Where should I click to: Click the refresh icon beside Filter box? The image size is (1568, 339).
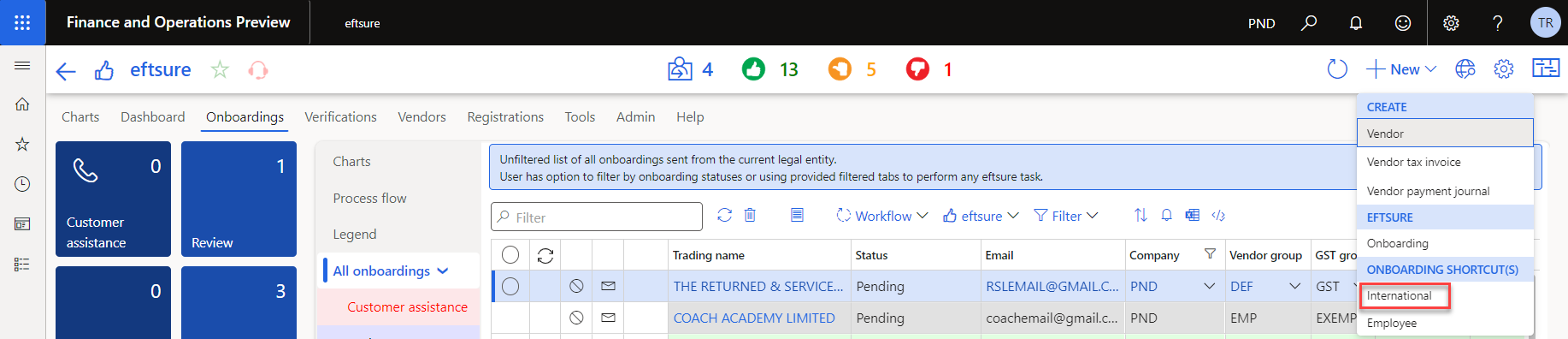pyautogui.click(x=724, y=216)
